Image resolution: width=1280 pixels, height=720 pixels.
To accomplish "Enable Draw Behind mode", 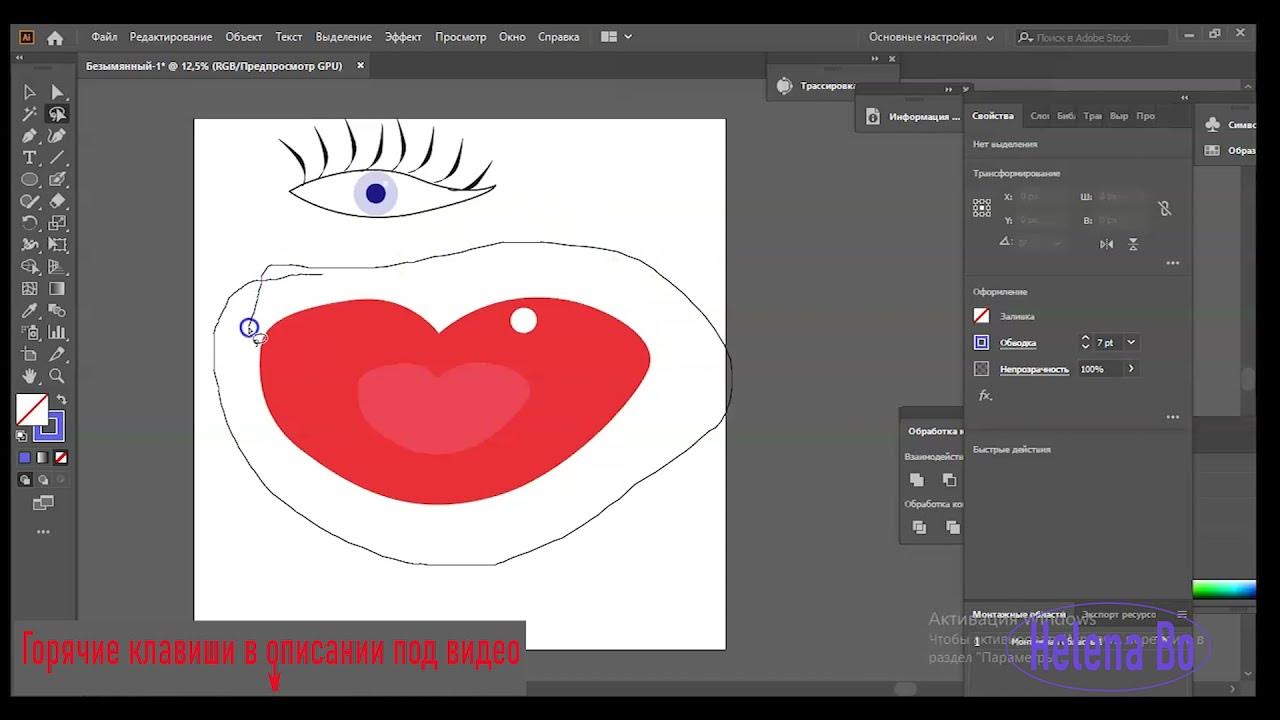I will point(42,480).
